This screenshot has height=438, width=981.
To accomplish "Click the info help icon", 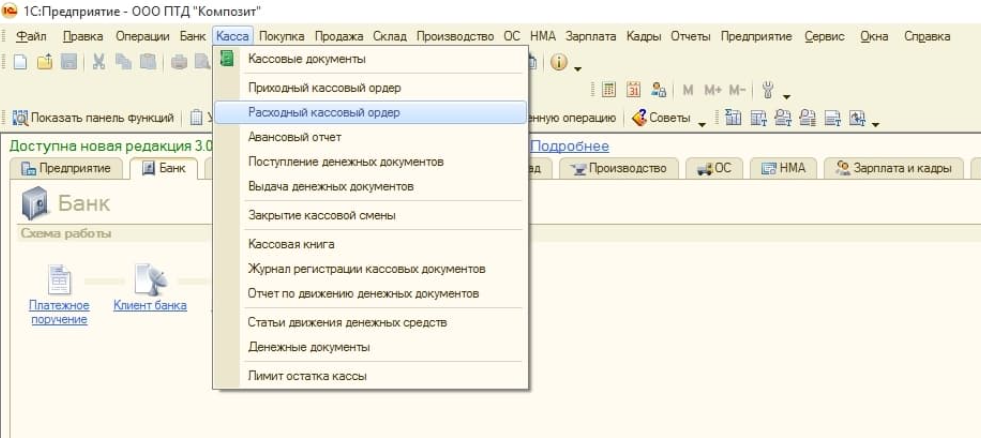I will (558, 62).
